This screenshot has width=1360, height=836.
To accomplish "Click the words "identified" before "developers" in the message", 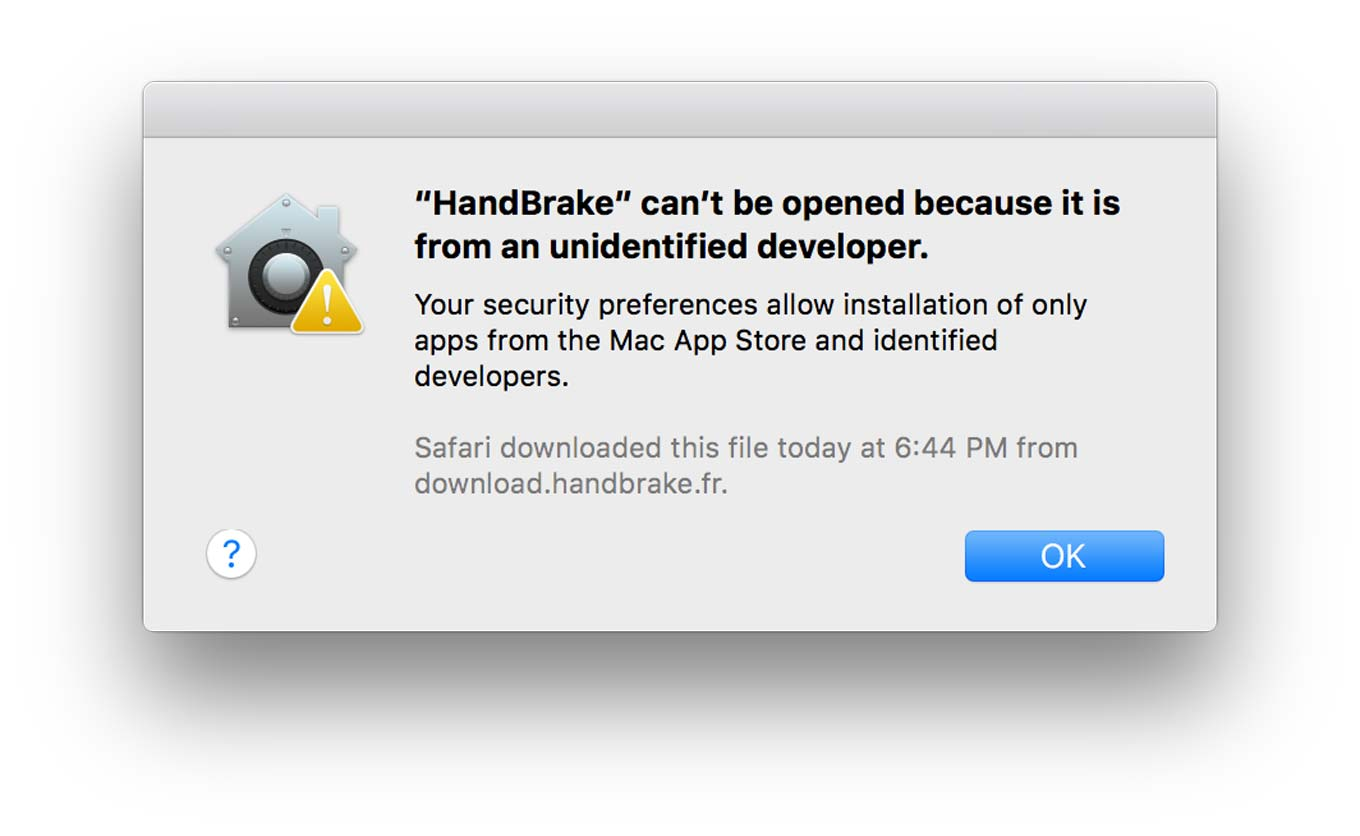I will 935,340.
